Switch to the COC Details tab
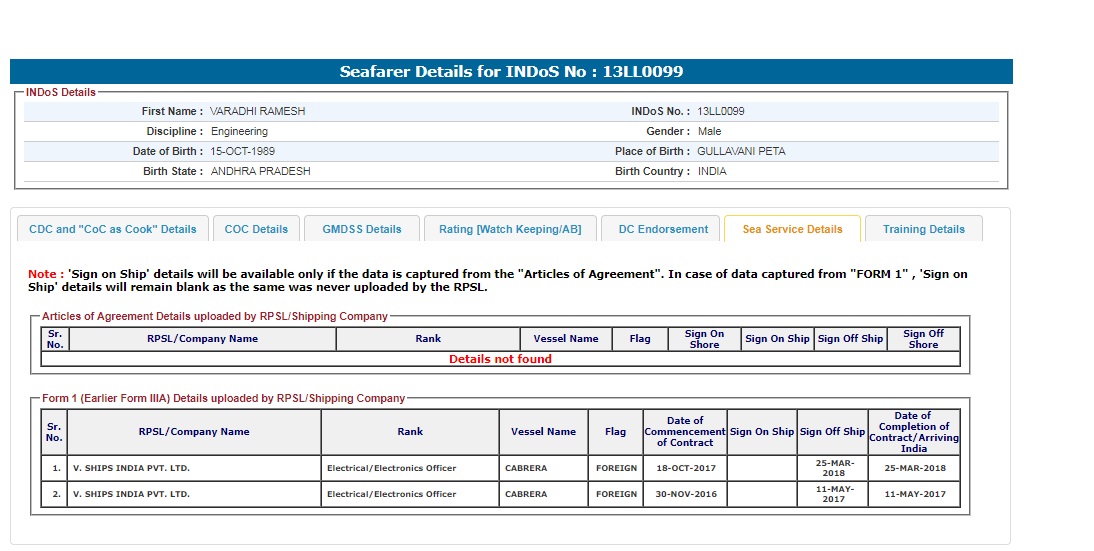The height and width of the screenshot is (551, 1094). tap(256, 229)
